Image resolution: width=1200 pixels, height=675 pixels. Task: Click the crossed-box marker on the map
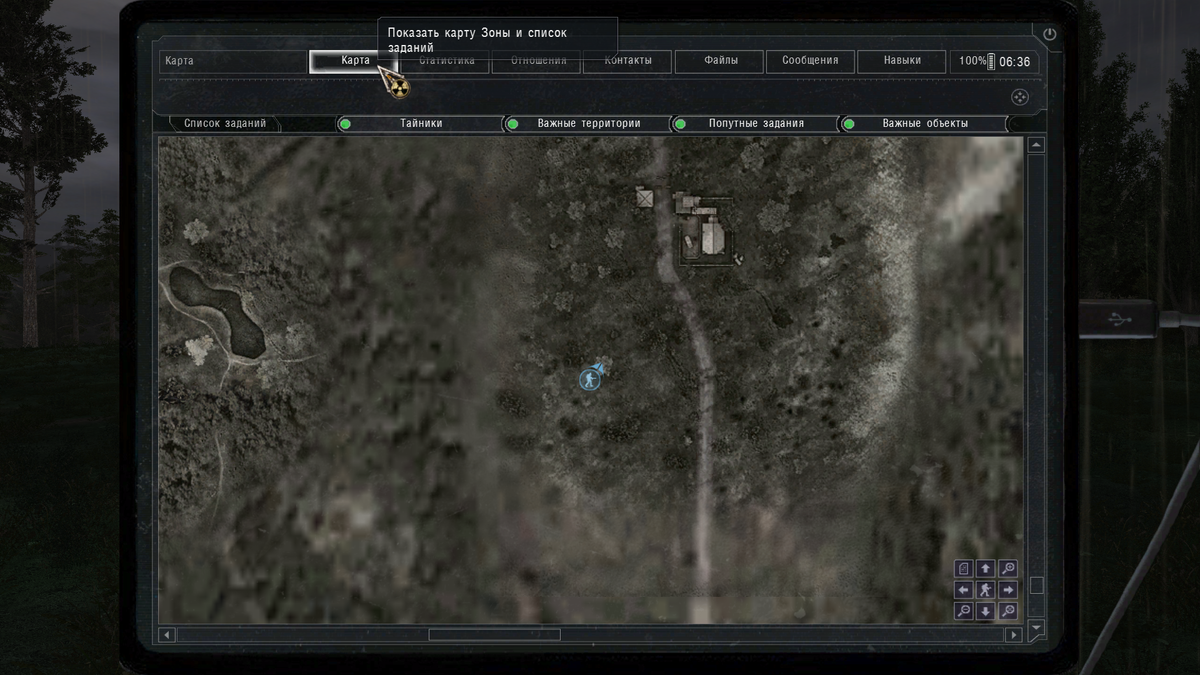click(645, 198)
